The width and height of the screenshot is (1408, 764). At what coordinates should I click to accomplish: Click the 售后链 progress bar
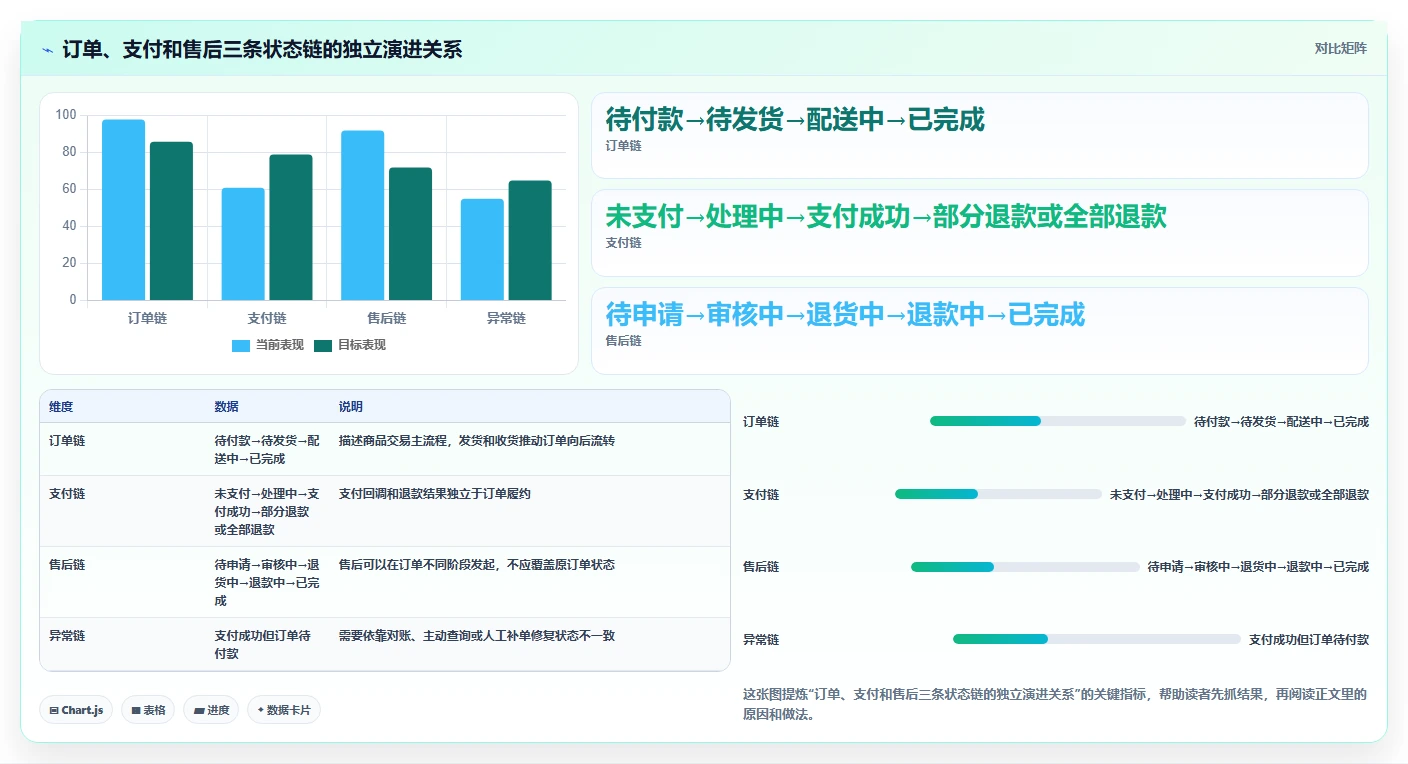[1025, 567]
